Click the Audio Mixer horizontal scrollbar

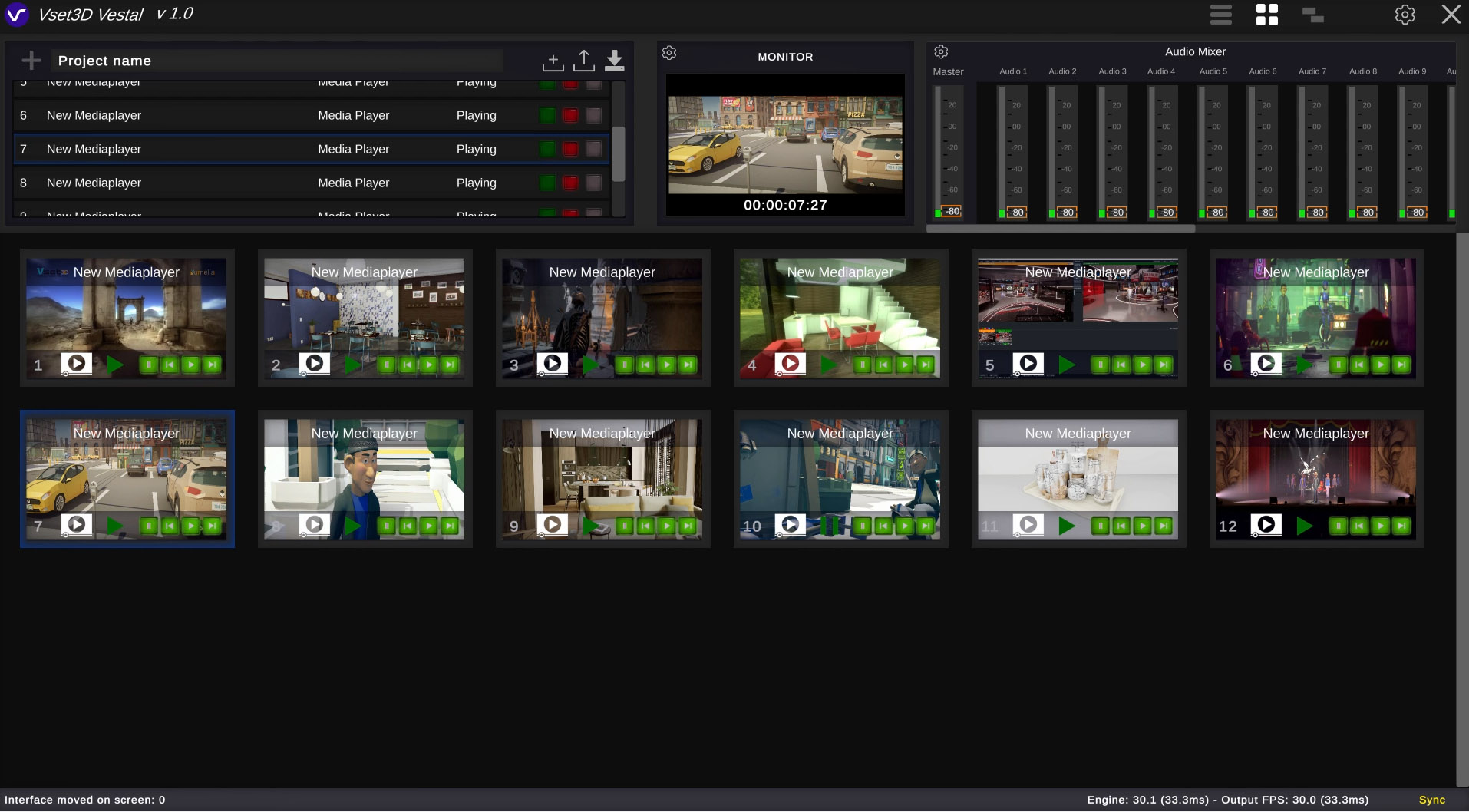tap(1061, 229)
